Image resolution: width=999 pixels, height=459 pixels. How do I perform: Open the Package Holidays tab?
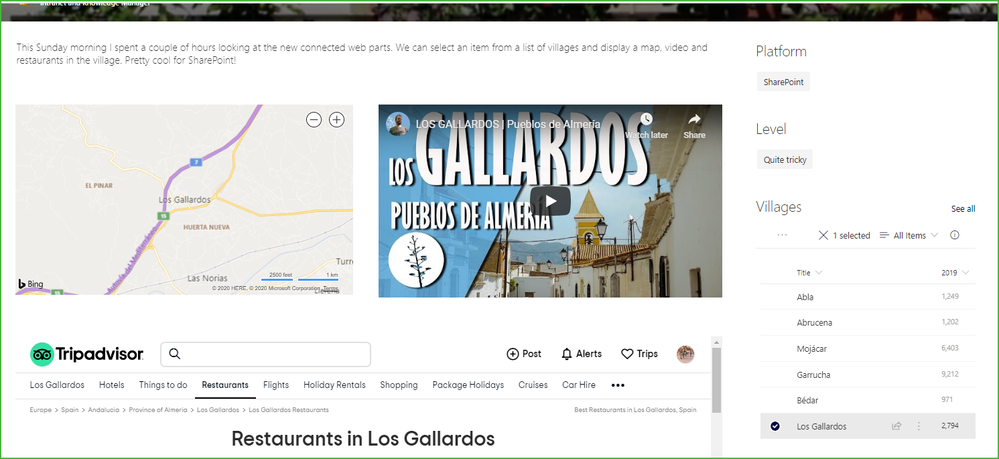point(468,385)
